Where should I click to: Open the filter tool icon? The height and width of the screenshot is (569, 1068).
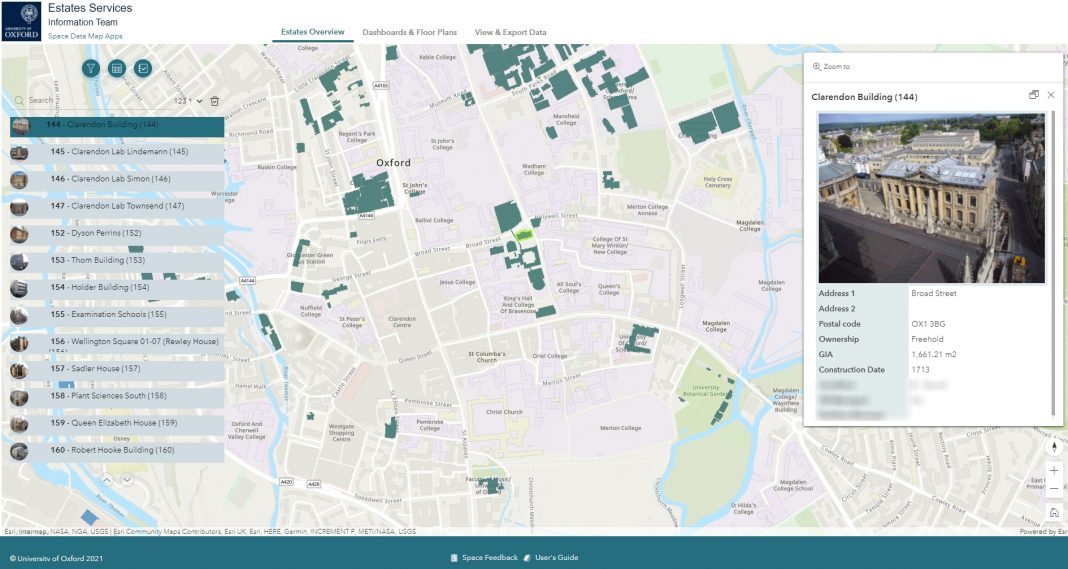click(x=91, y=68)
